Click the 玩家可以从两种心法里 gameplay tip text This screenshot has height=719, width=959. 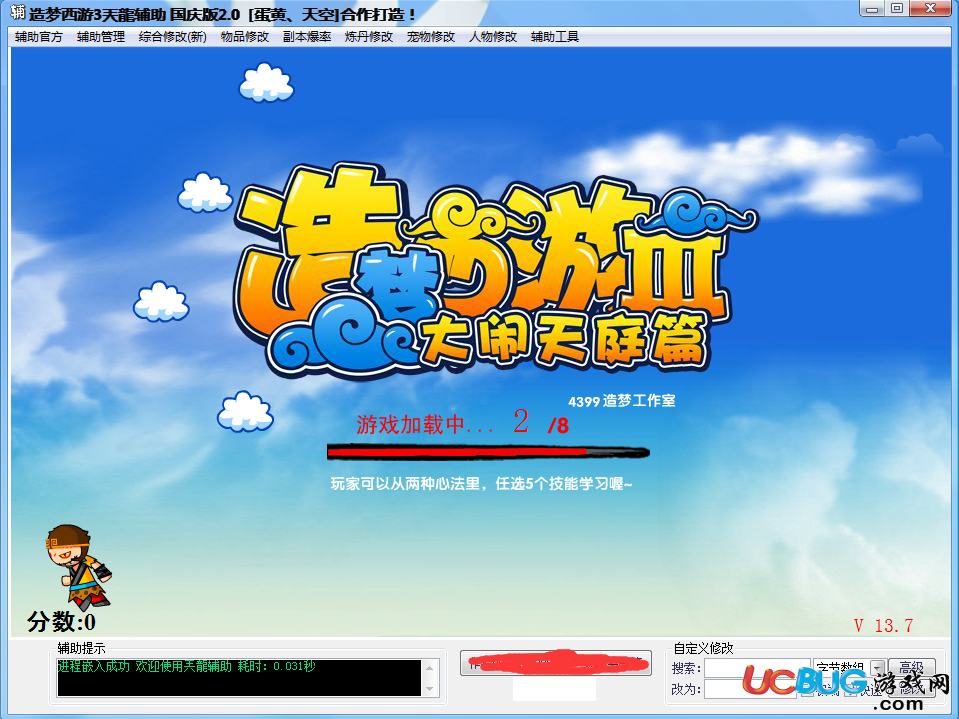(481, 484)
